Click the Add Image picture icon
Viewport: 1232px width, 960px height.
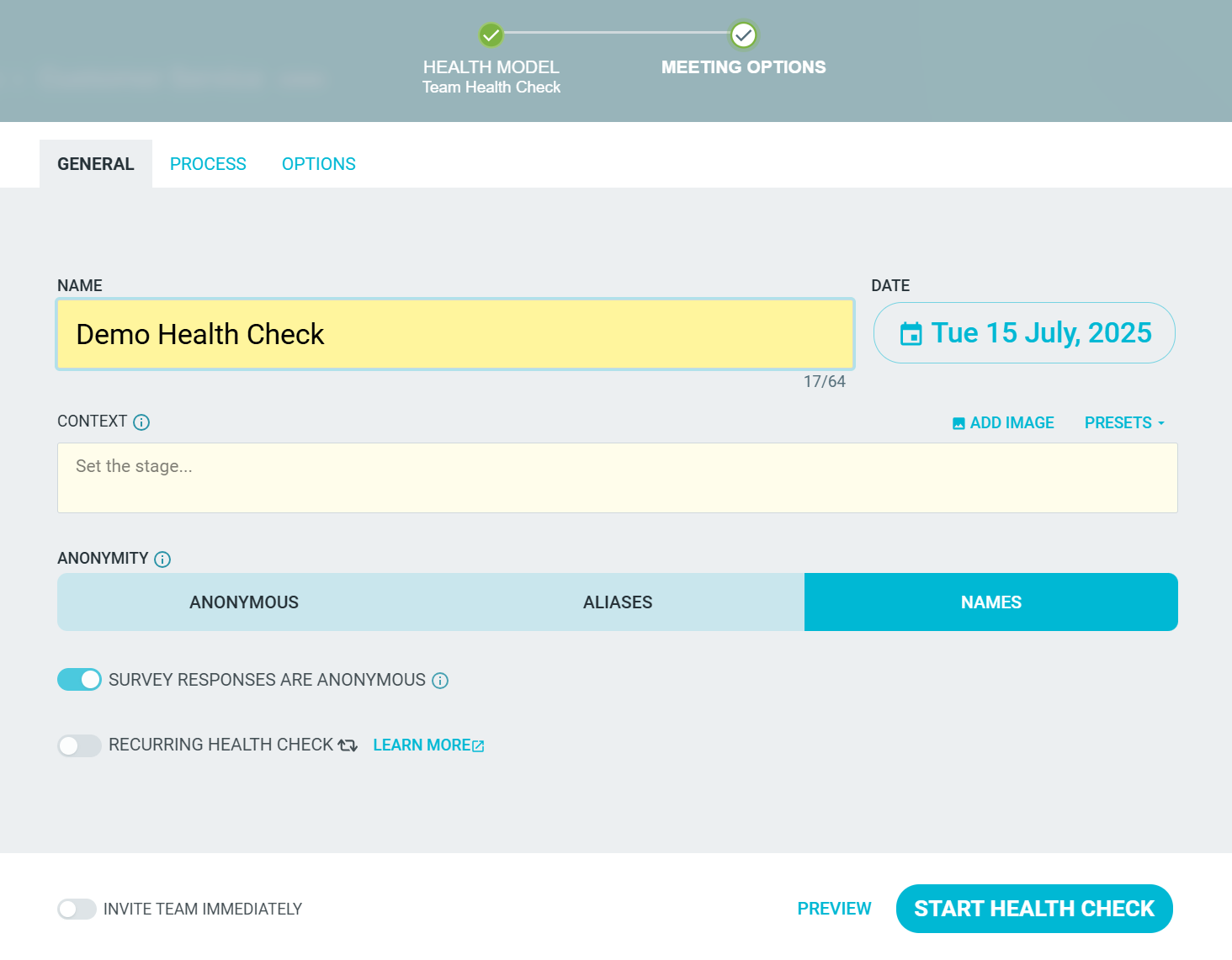959,423
